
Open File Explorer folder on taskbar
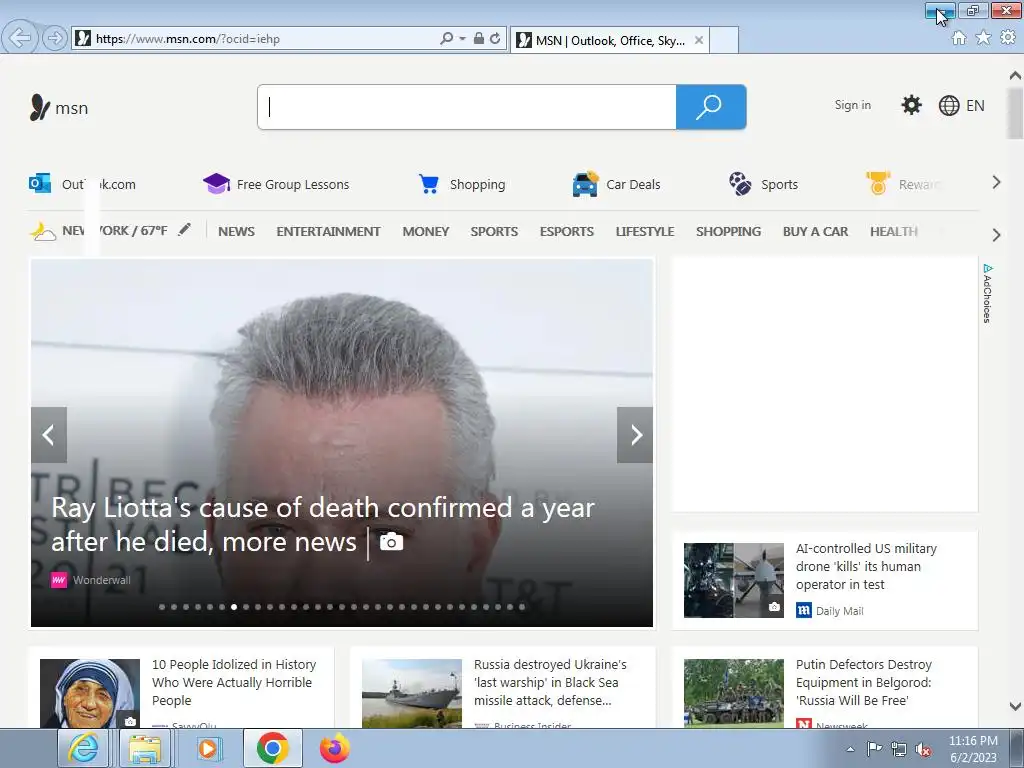(145, 748)
